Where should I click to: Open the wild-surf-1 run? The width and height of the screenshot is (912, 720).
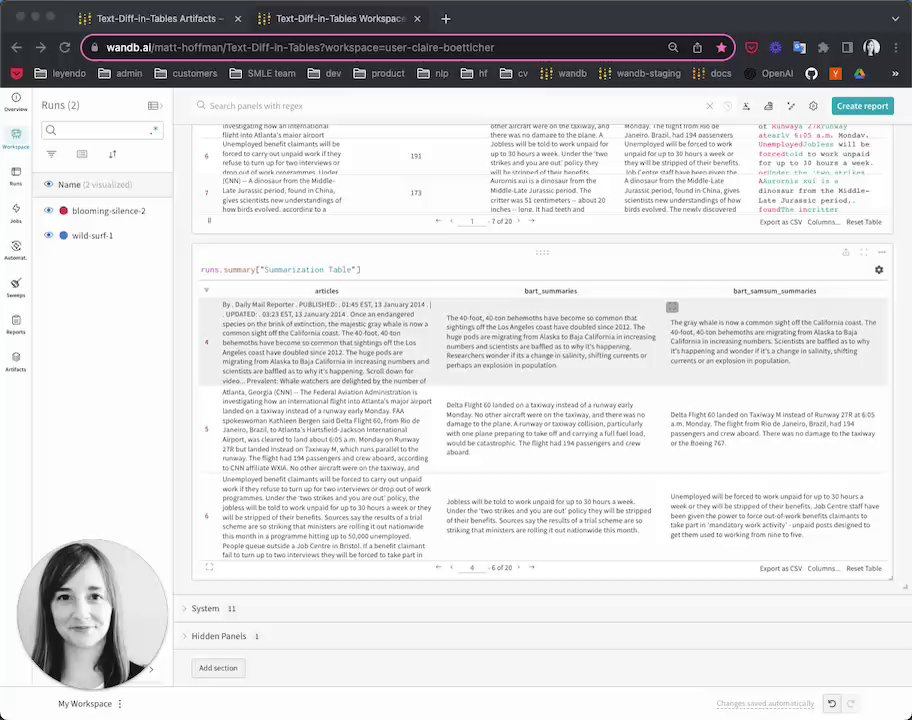tap(92, 236)
